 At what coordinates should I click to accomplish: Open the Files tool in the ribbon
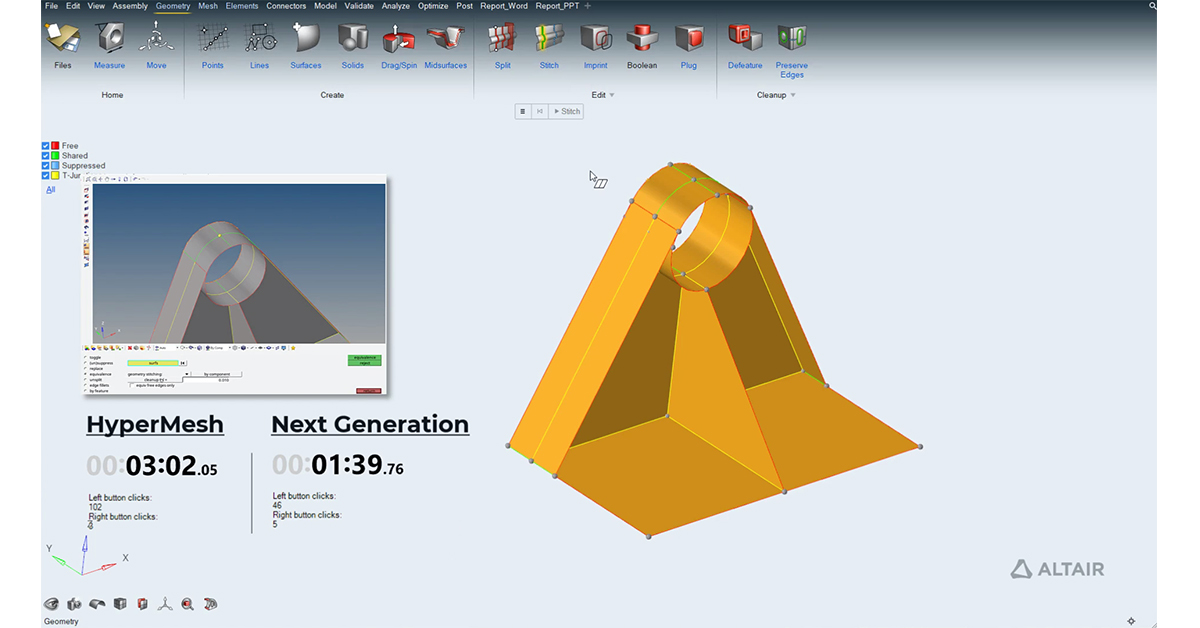(63, 46)
